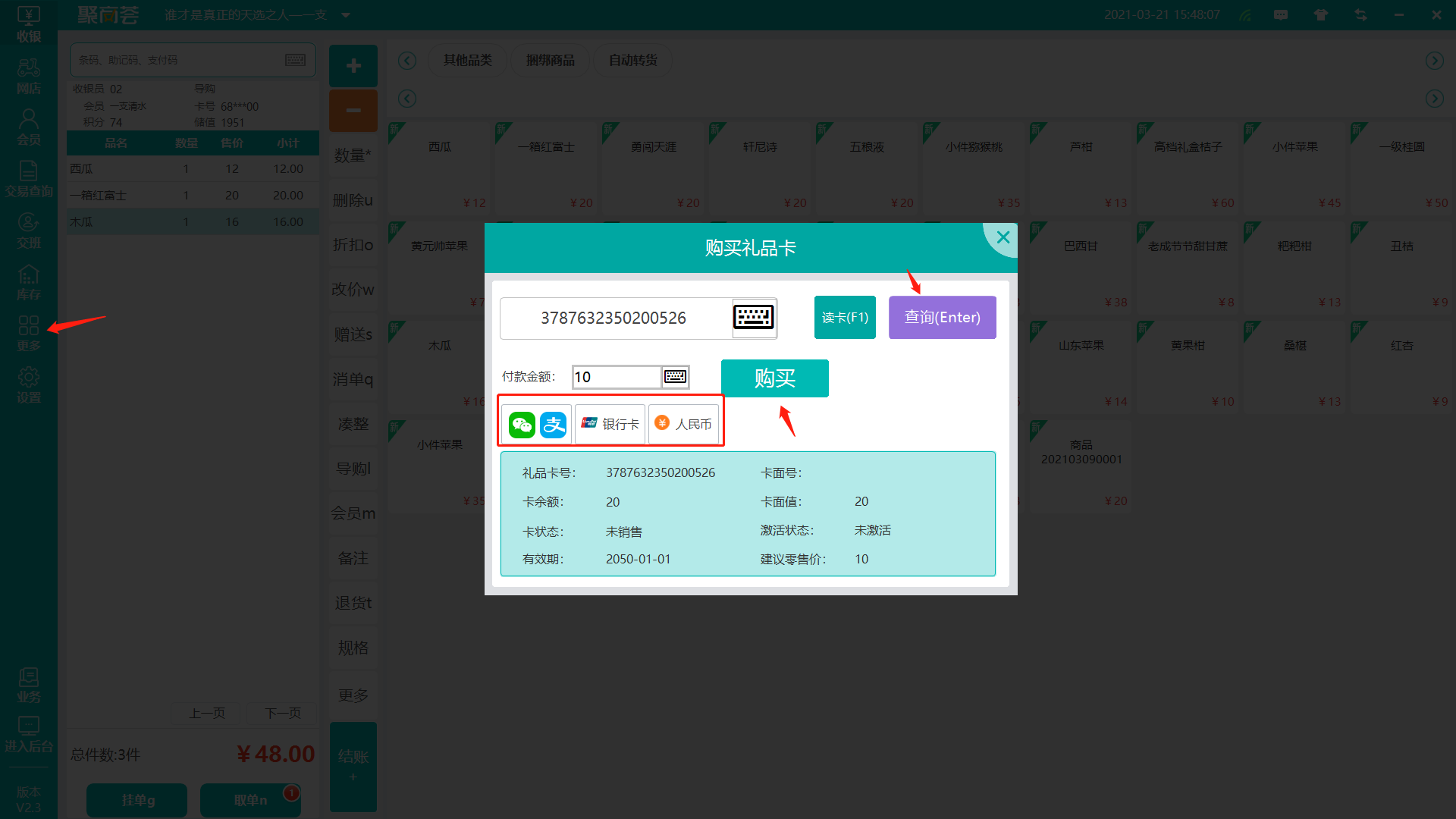Click the 赠送s gift function button
Screen dimensions: 1456x819
[x=353, y=334]
